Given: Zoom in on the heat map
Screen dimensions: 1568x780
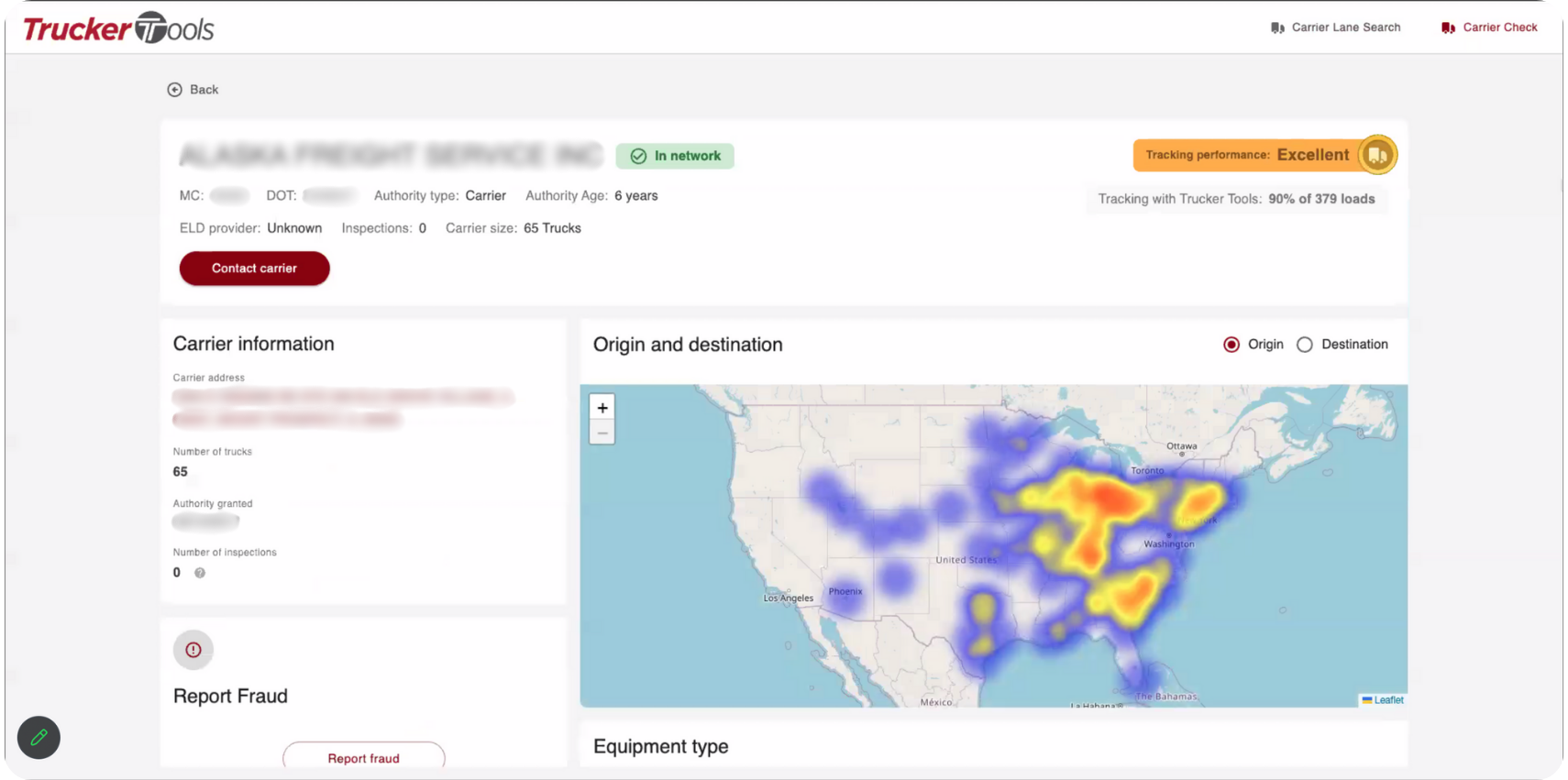Looking at the screenshot, I should click(x=602, y=408).
